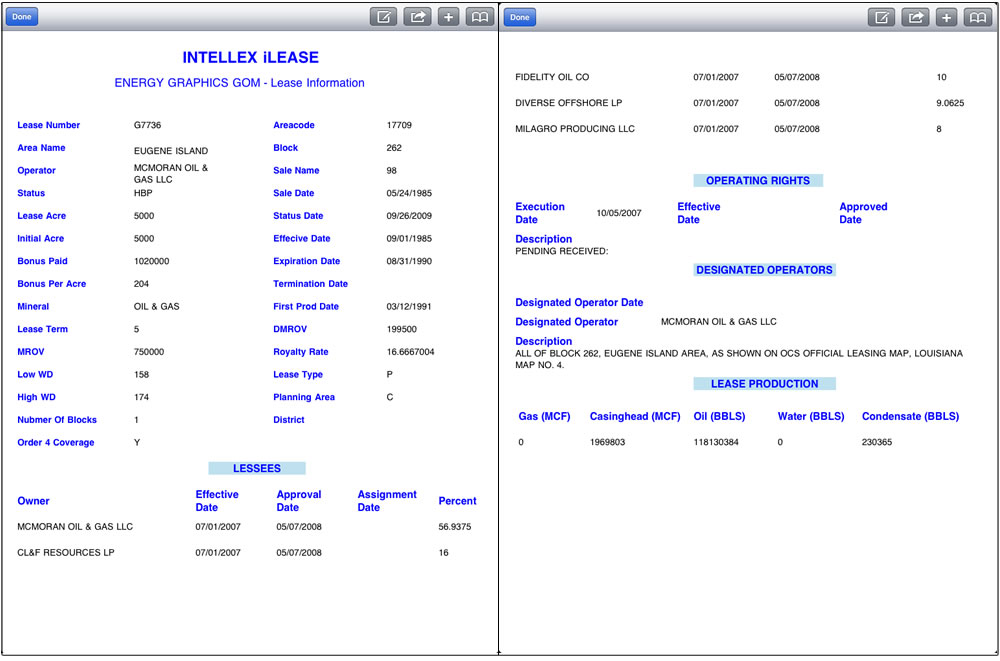Click the Percent column header

tap(457, 501)
